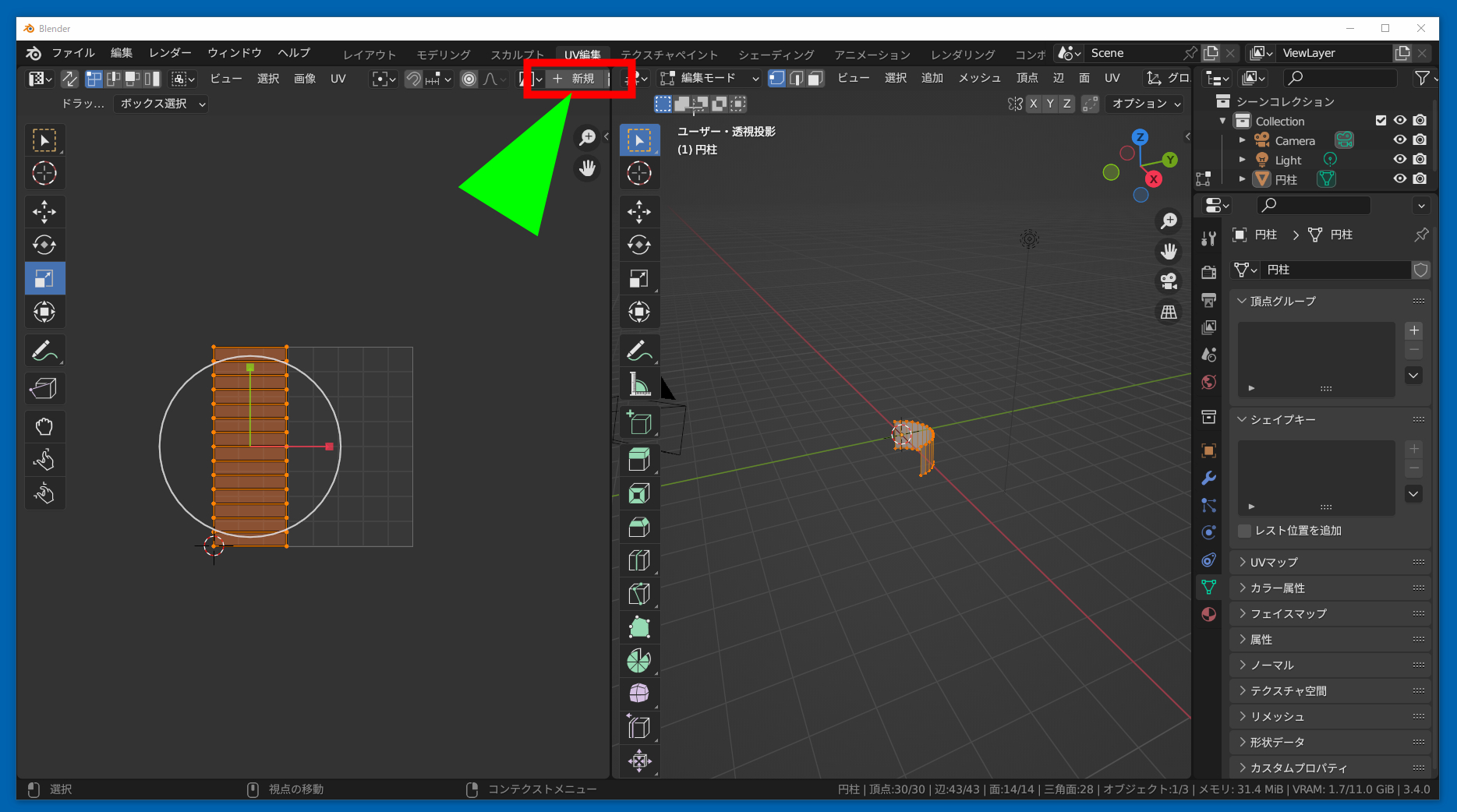Open Material properties tab icon
This screenshot has width=1457, height=812.
pyautogui.click(x=1209, y=614)
